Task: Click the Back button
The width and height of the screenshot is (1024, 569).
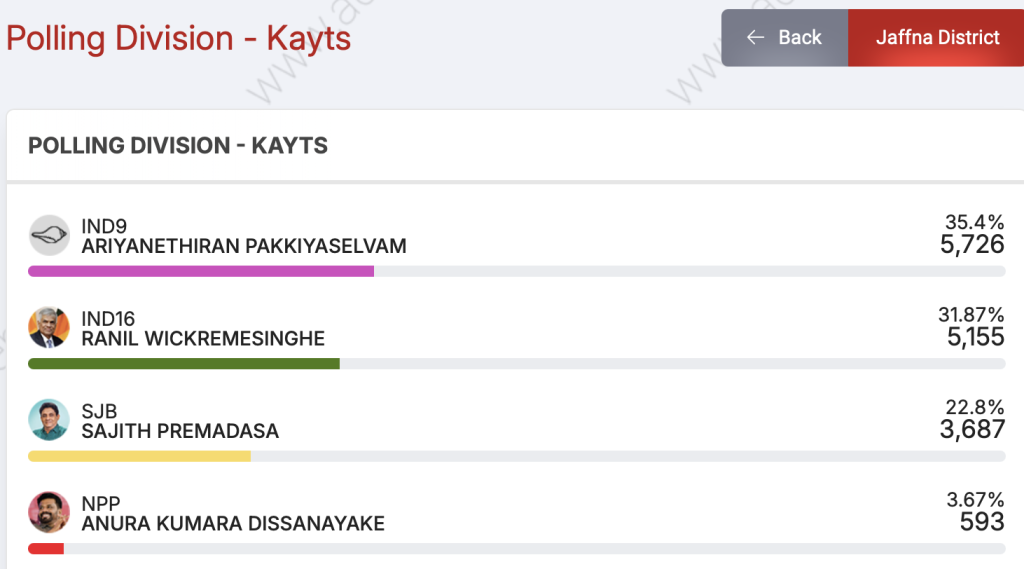Action: point(784,37)
